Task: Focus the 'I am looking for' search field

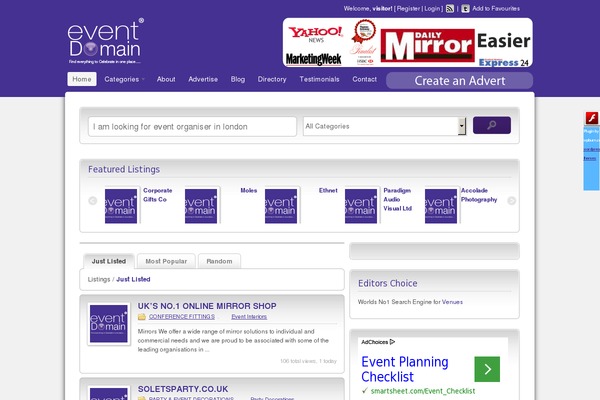Action: (192, 126)
